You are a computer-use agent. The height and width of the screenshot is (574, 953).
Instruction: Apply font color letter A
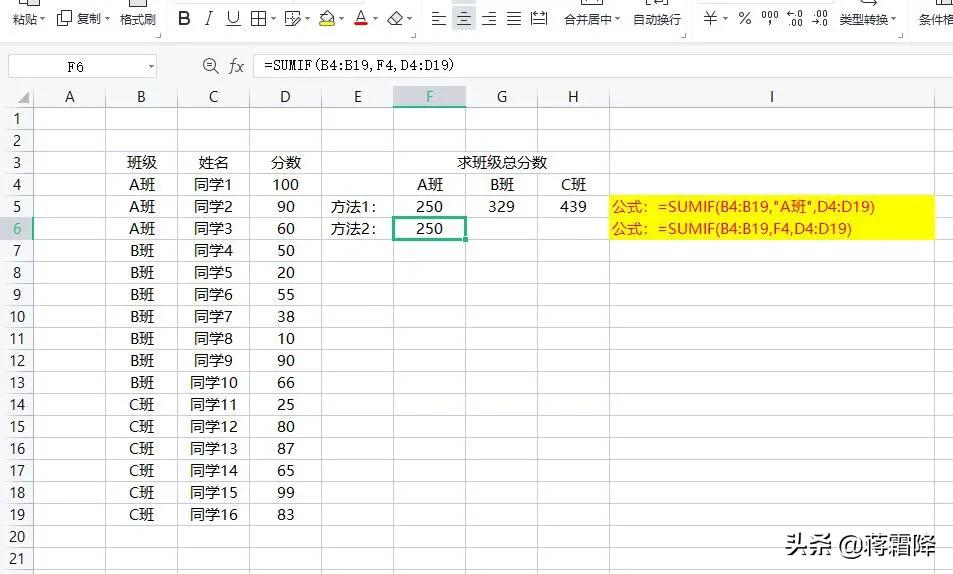click(x=361, y=19)
